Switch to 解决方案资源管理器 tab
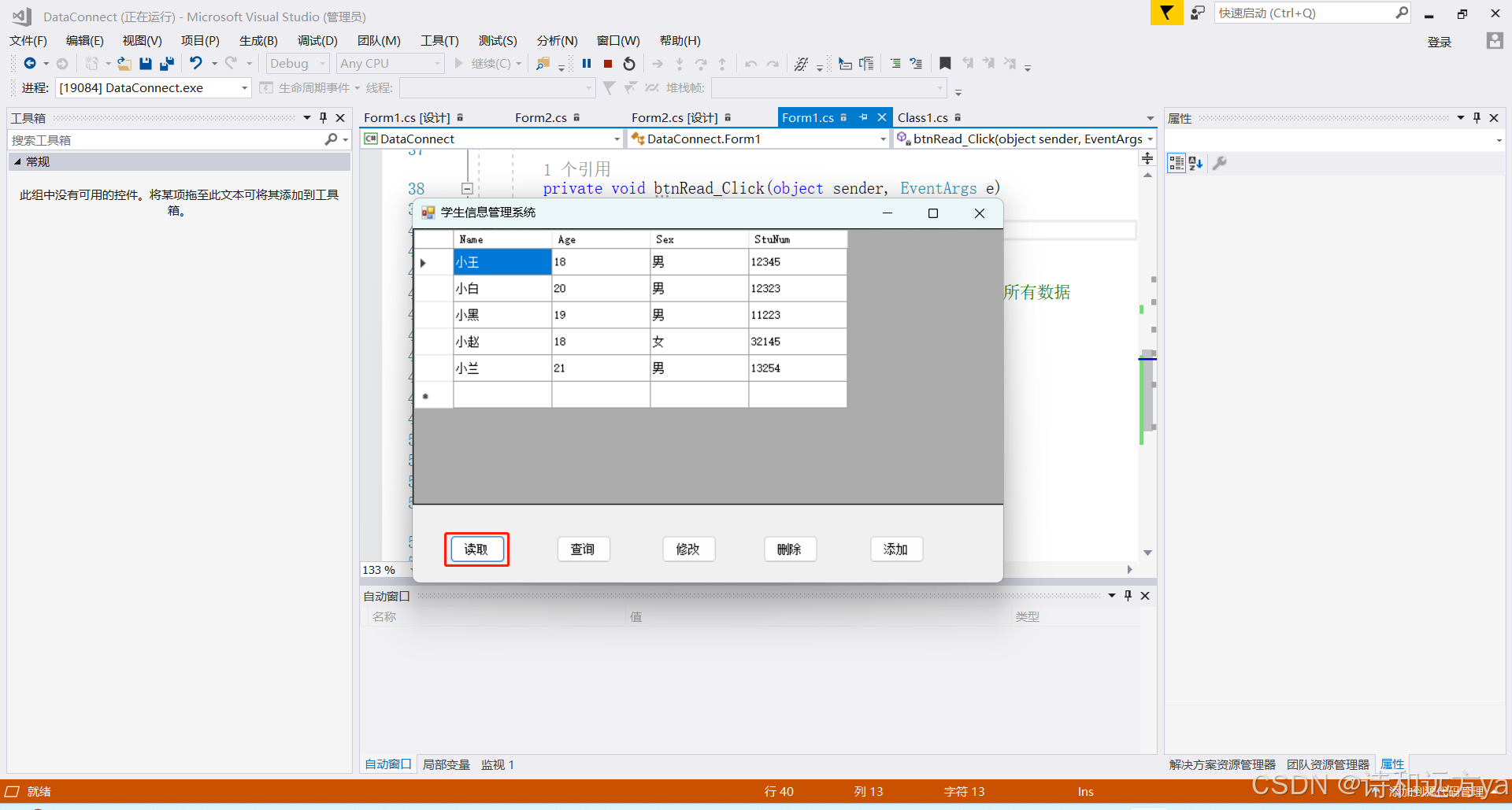The height and width of the screenshot is (810, 1512). 1222,764
